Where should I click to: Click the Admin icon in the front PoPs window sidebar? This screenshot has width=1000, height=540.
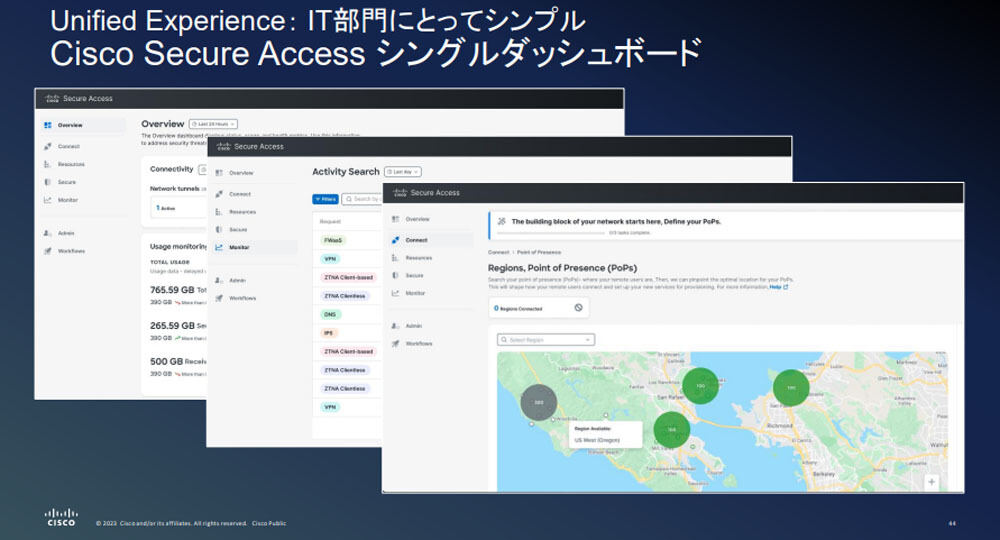coord(395,326)
